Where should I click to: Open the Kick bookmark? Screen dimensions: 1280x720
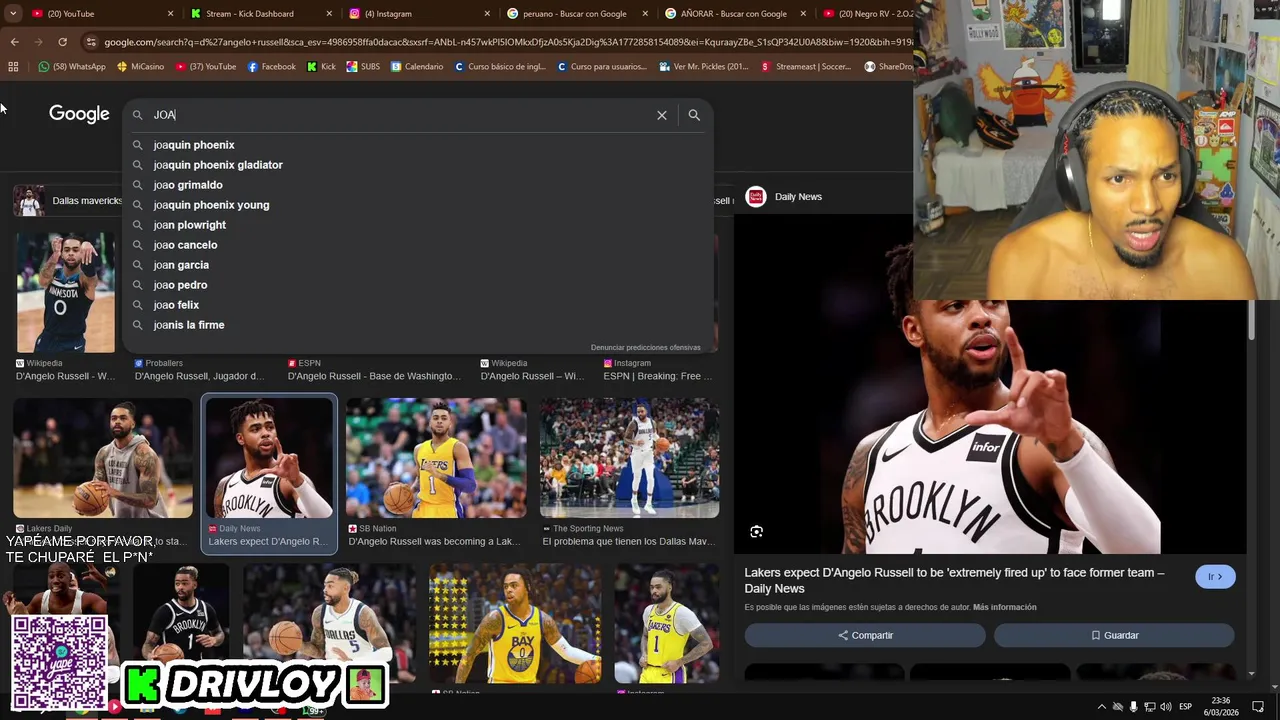(321, 67)
